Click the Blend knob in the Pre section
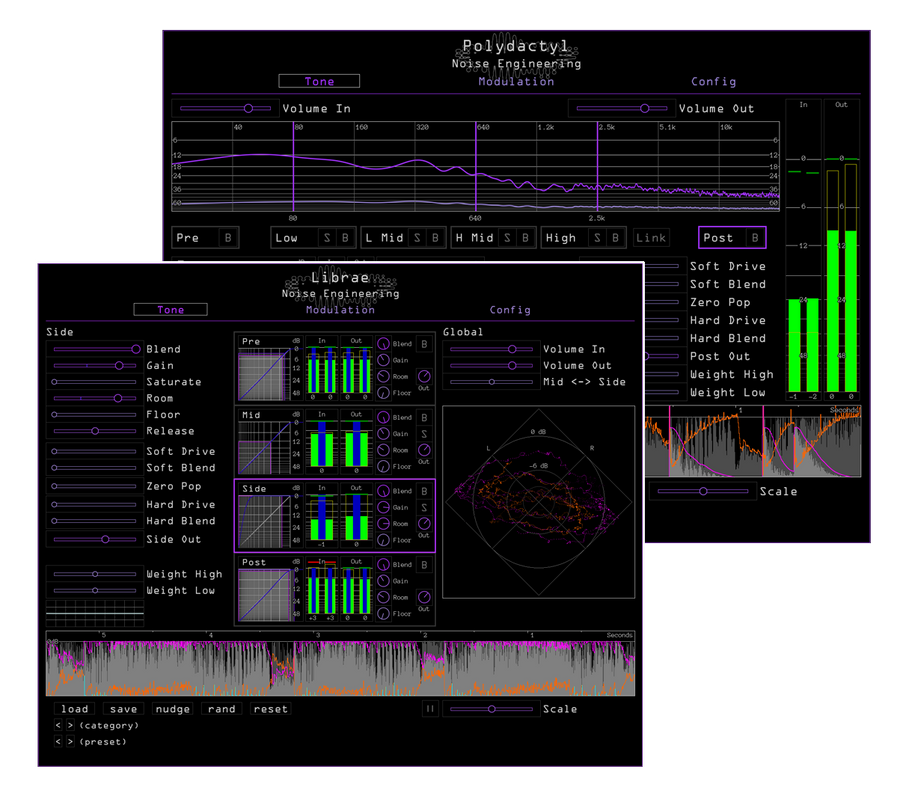The width and height of the screenshot is (900, 808). tap(383, 344)
